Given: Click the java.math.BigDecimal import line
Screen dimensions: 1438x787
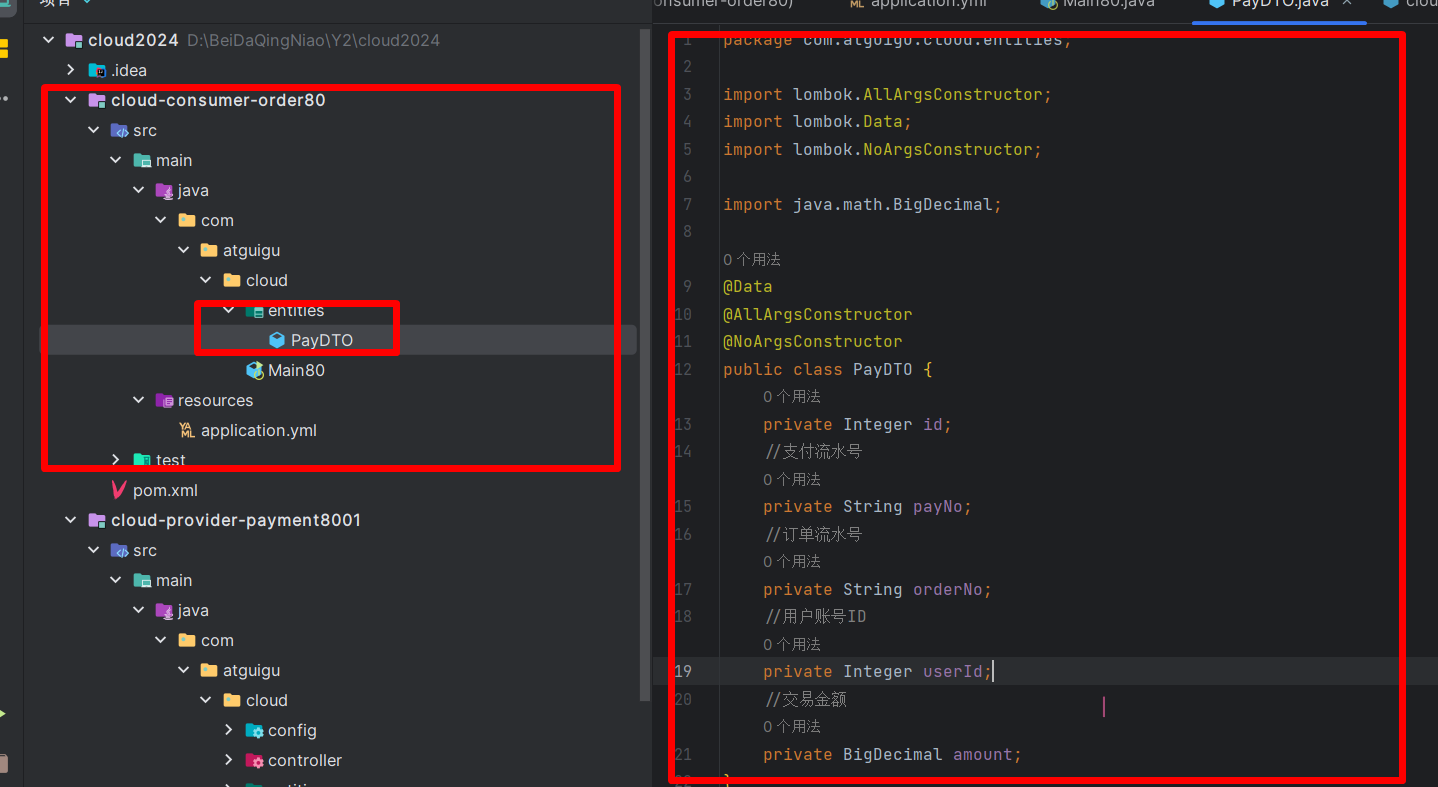Looking at the screenshot, I should (862, 204).
